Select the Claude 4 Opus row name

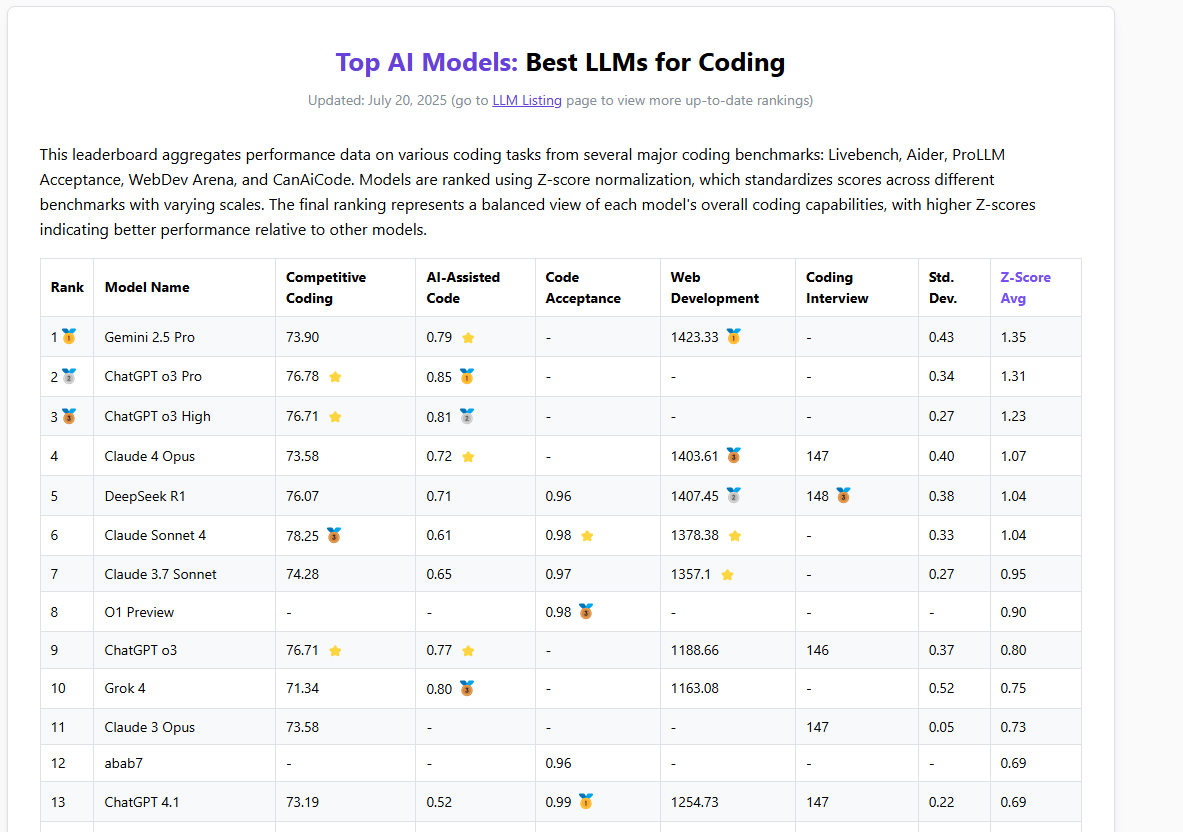(x=150, y=457)
